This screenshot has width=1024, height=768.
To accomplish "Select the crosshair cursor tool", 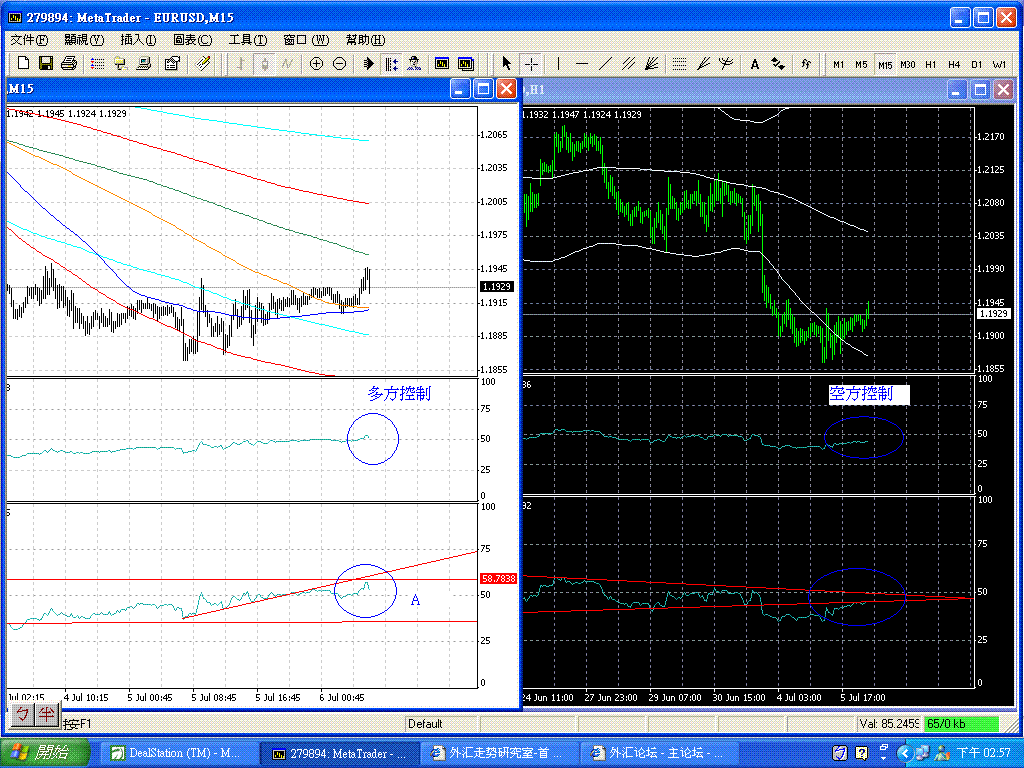I will 532,64.
